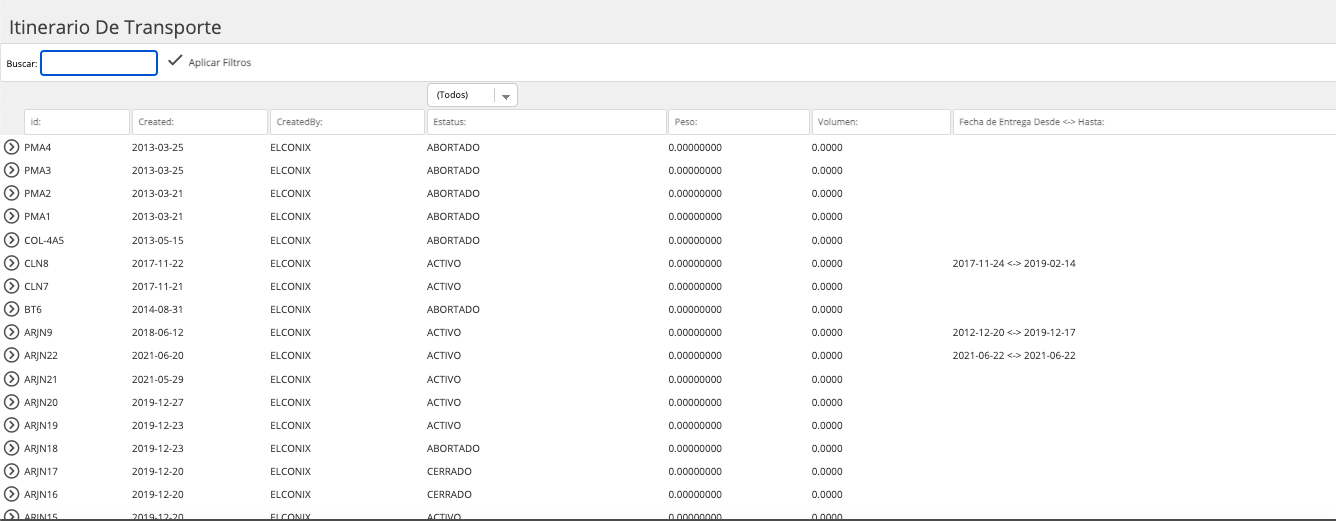Screen dimensions: 1336x521
Task: Open details arrow for row PMA4
Action: pos(12,147)
